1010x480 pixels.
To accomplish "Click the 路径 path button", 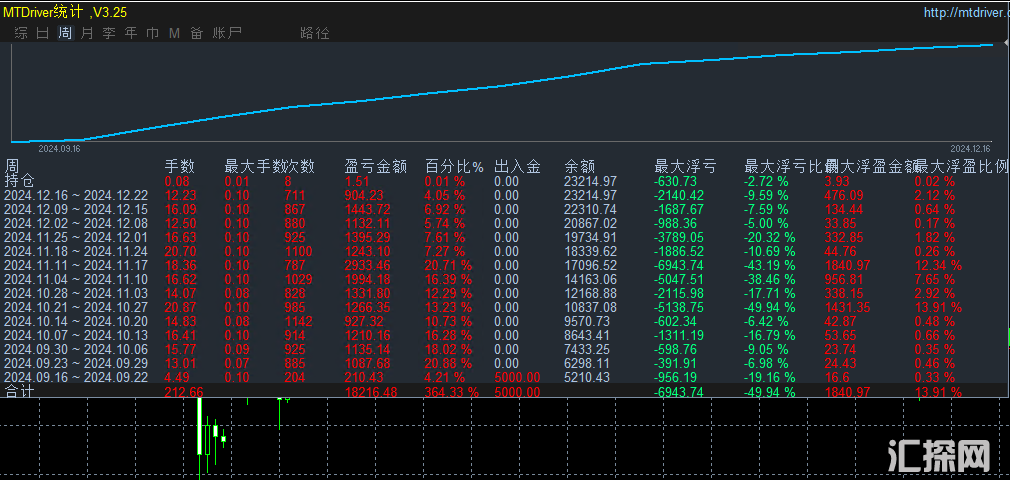I will point(314,33).
